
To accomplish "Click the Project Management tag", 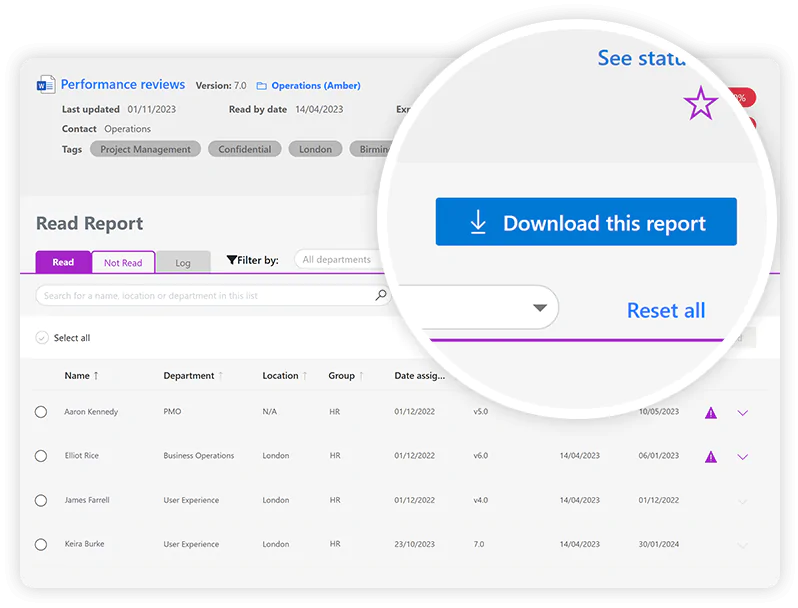I will 145,149.
